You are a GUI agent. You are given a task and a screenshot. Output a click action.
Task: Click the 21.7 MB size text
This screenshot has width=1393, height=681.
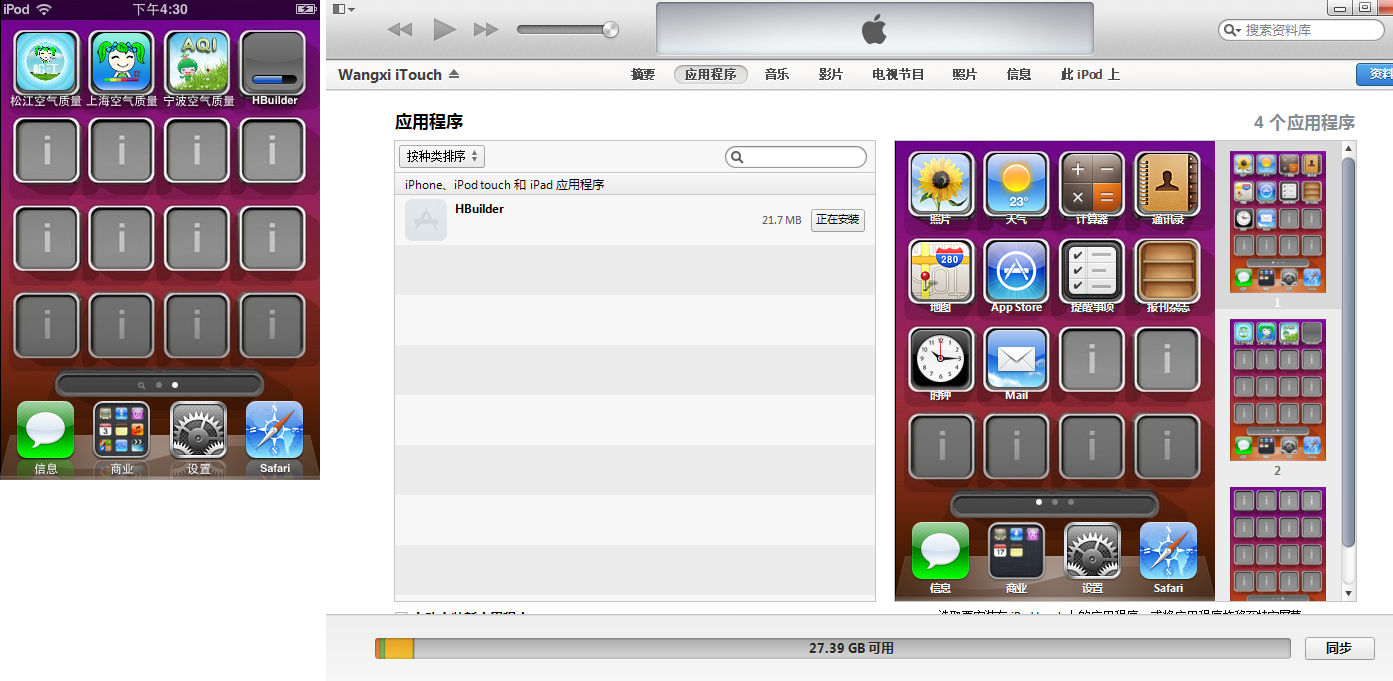point(781,220)
